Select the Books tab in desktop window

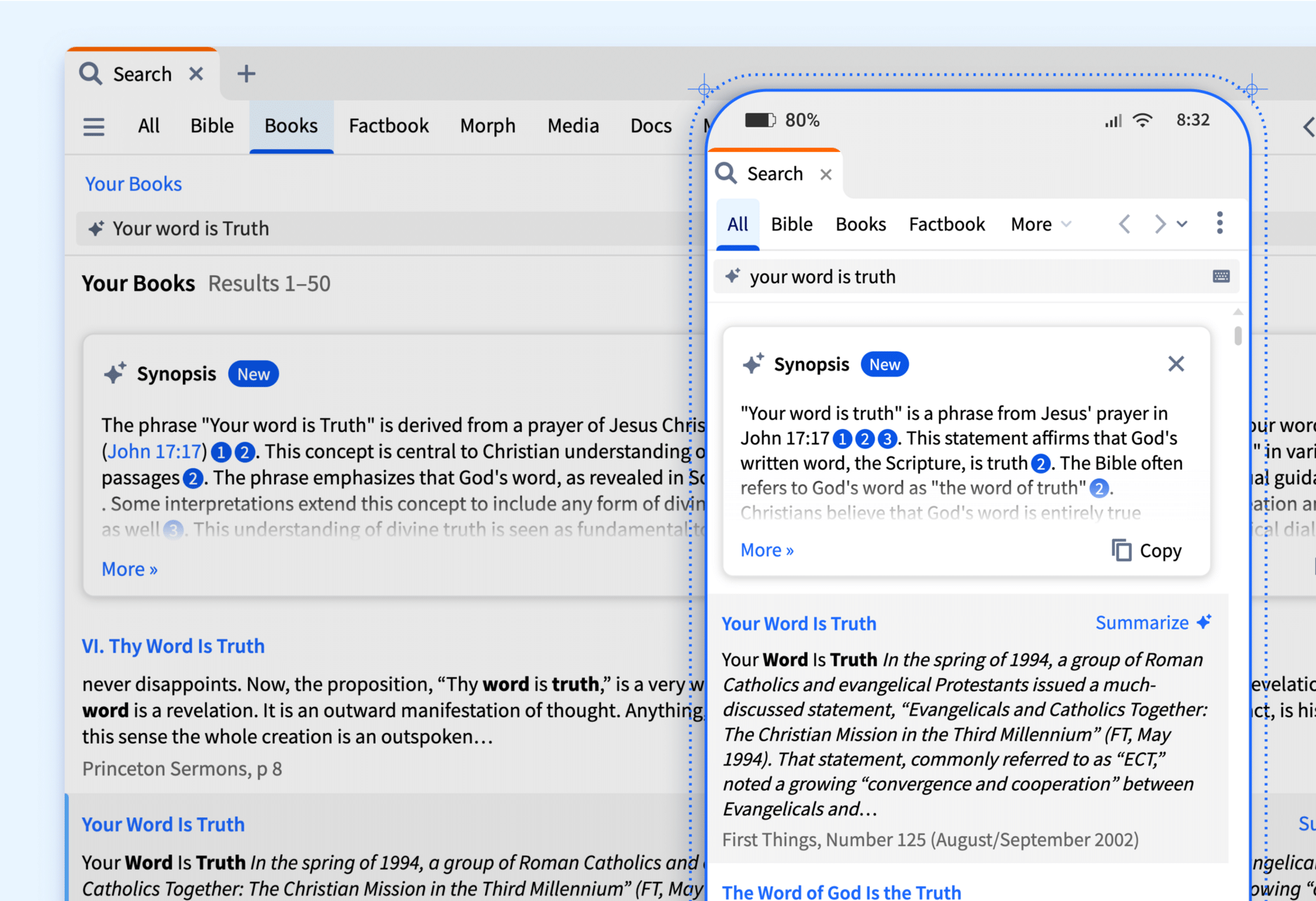(x=291, y=126)
